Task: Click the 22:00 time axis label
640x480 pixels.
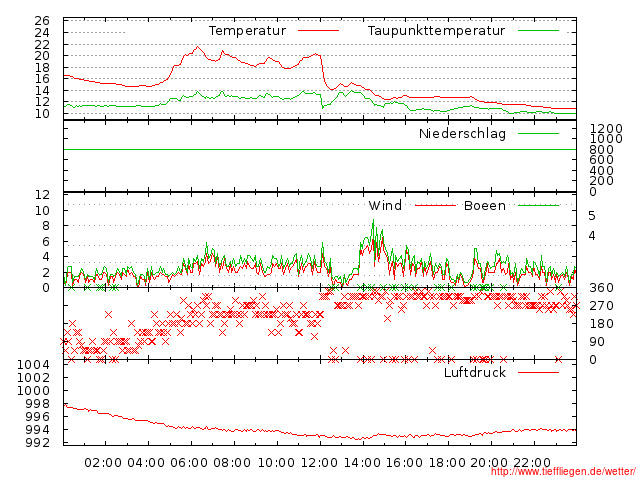Action: (x=532, y=463)
